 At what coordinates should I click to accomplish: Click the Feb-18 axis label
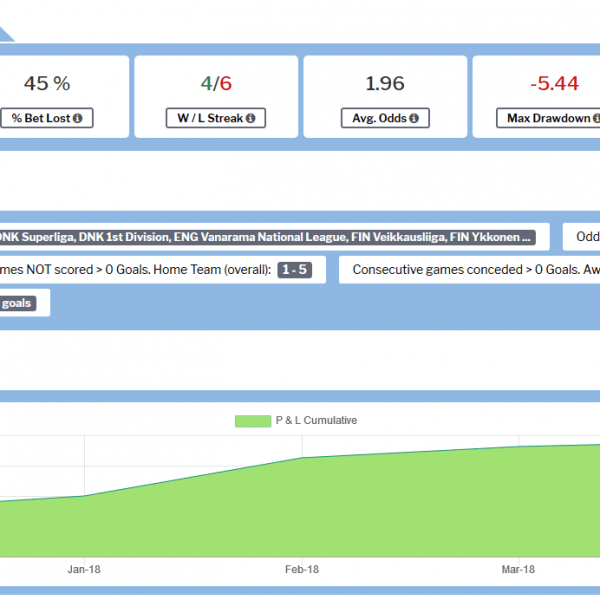pyautogui.click(x=302, y=569)
